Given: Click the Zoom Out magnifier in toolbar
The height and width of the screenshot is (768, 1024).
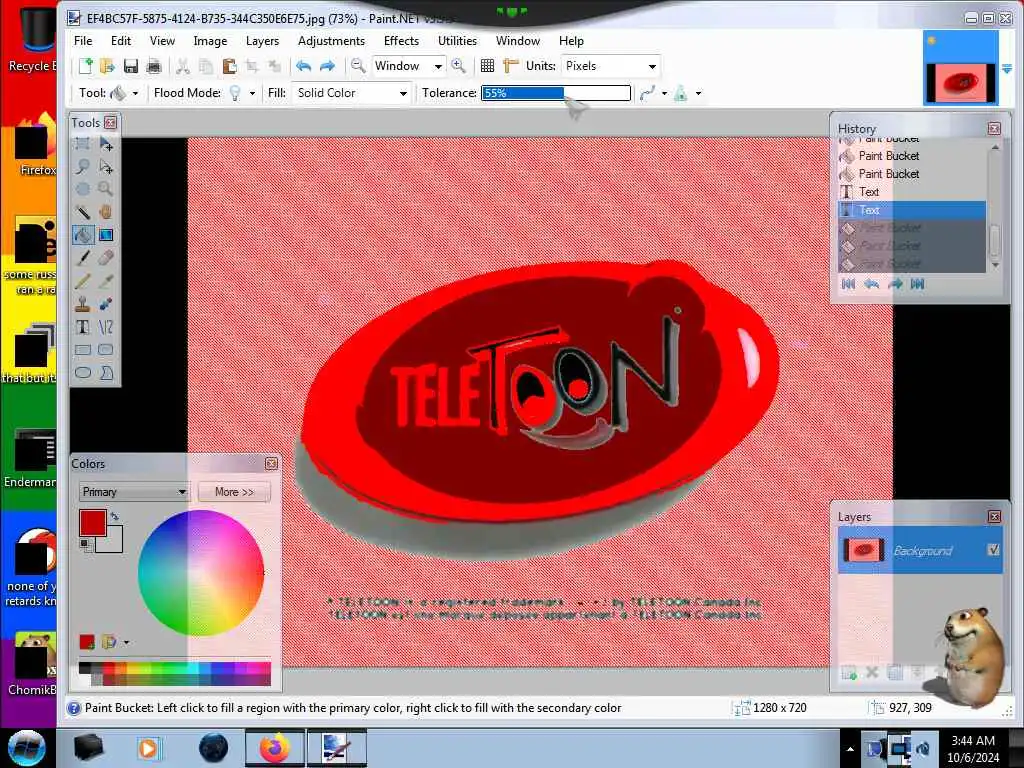Looking at the screenshot, I should pos(358,66).
